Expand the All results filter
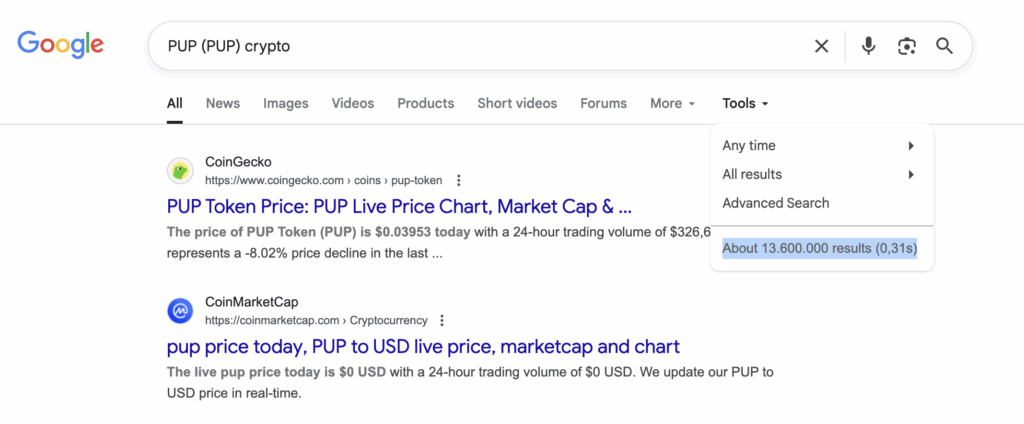 coord(818,175)
